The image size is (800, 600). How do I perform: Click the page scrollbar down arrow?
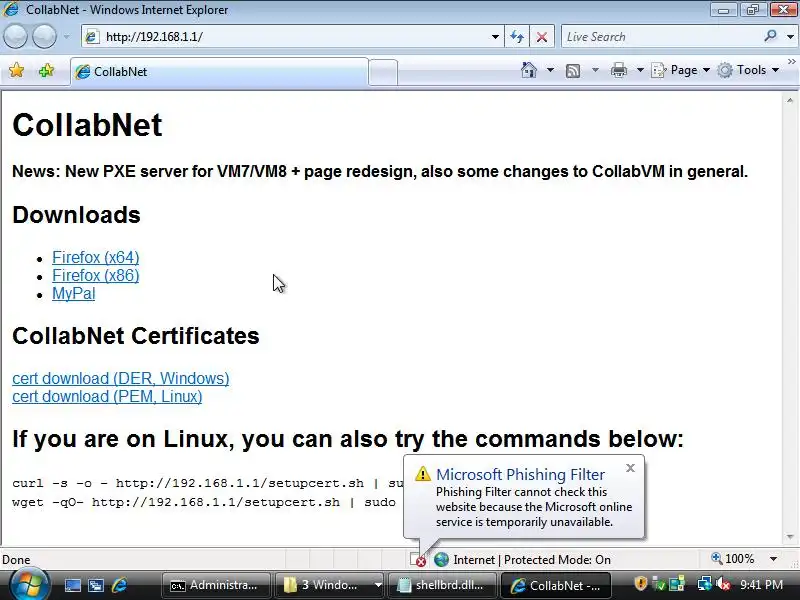(790, 537)
